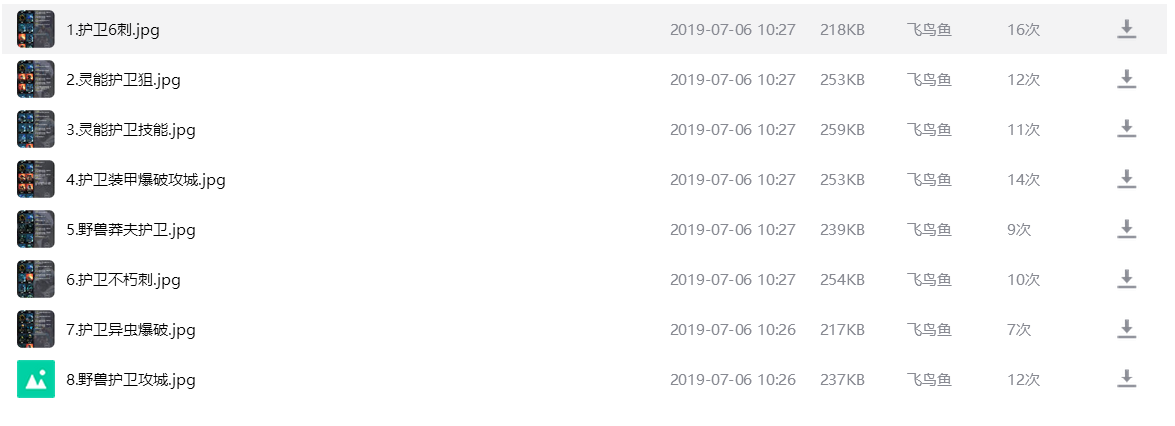The width and height of the screenshot is (1175, 426).
Task: Open file name 3.灵能护卫技能.jpg
Action: click(131, 130)
